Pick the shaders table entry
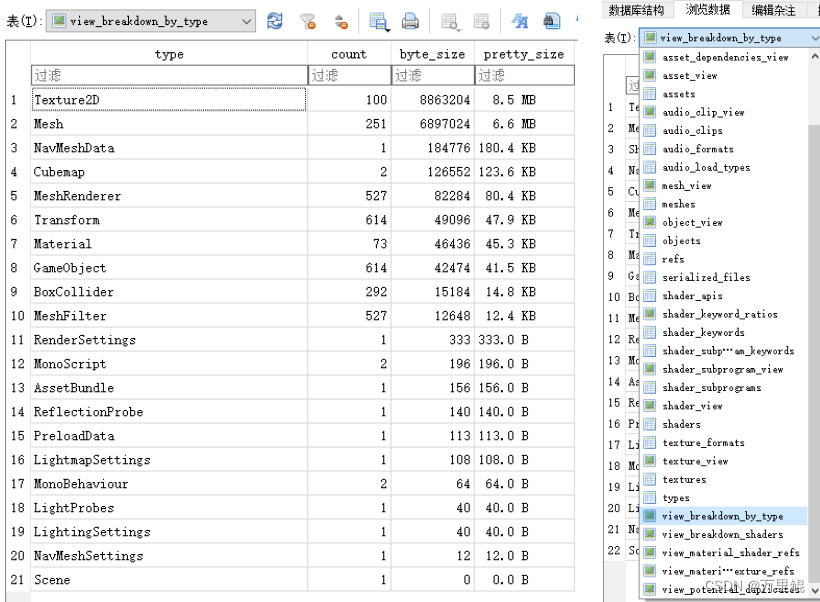The width and height of the screenshot is (820, 602). pos(725,424)
